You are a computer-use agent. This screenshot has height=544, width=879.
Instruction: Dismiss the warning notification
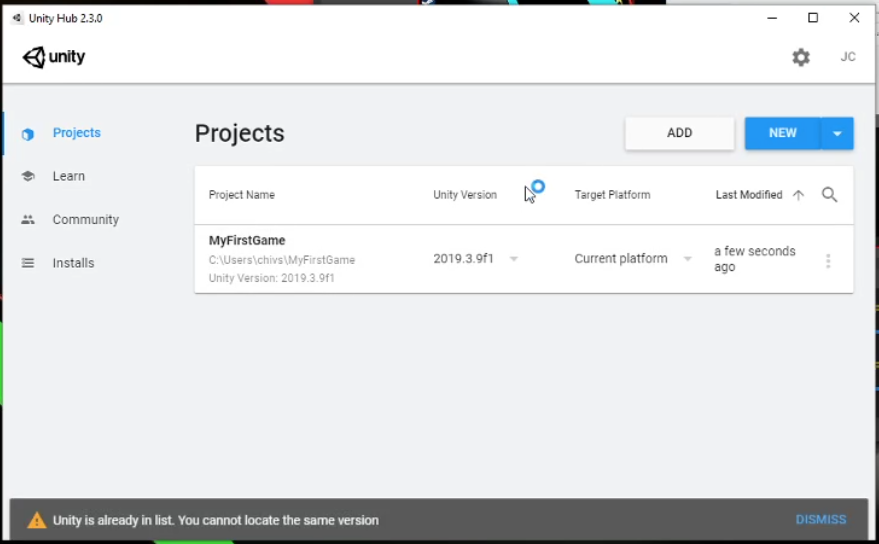pyautogui.click(x=820, y=520)
